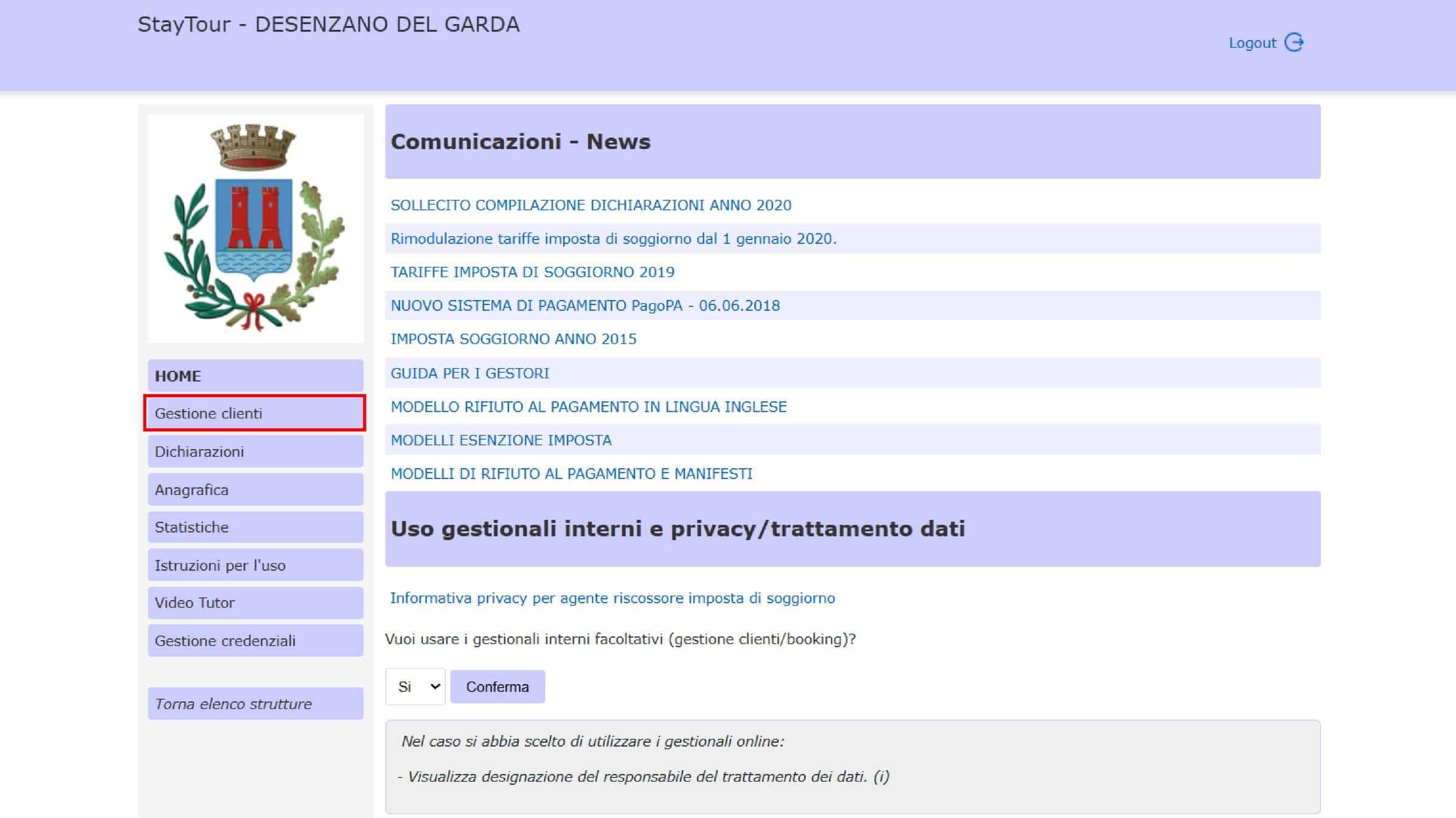
Task: Click Torna elenco strutture
Action: point(255,703)
